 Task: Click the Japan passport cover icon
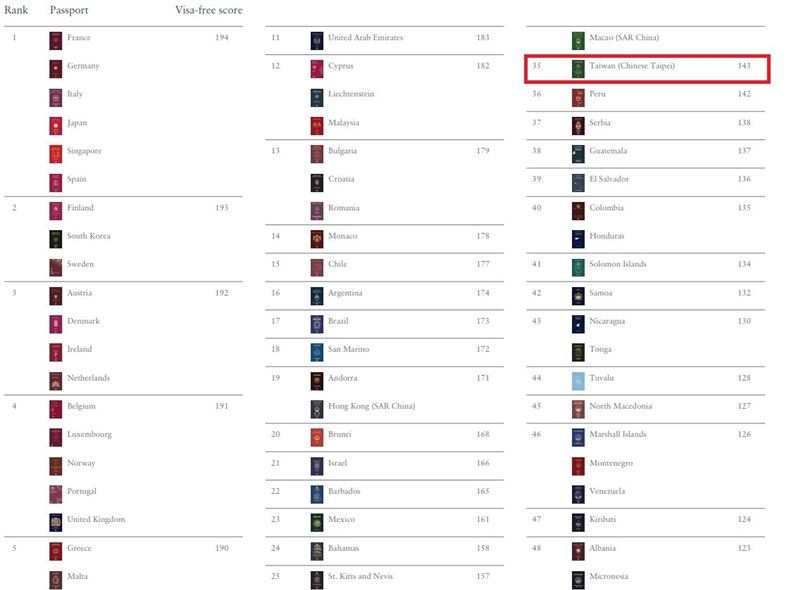(56, 126)
